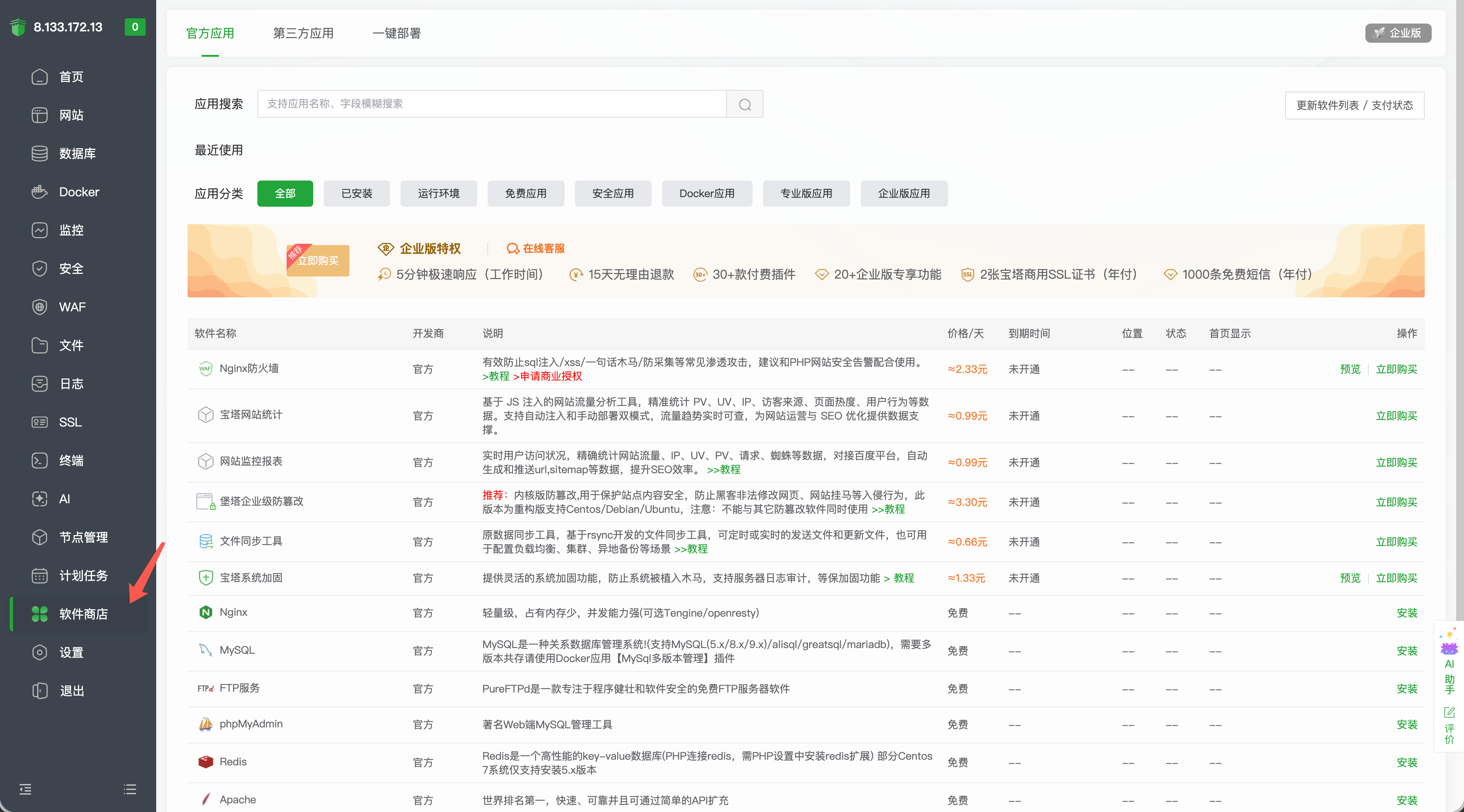Click 安装 for Apache

(1407, 800)
